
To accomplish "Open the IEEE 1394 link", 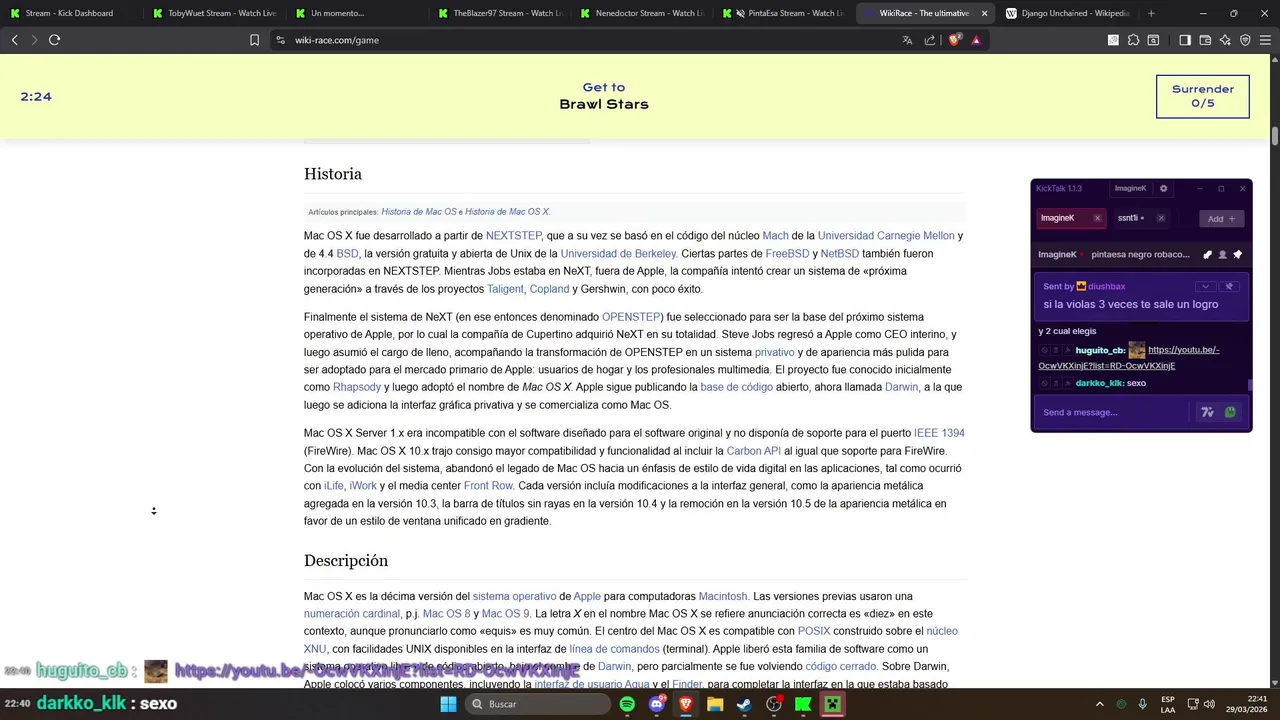I will 939,433.
